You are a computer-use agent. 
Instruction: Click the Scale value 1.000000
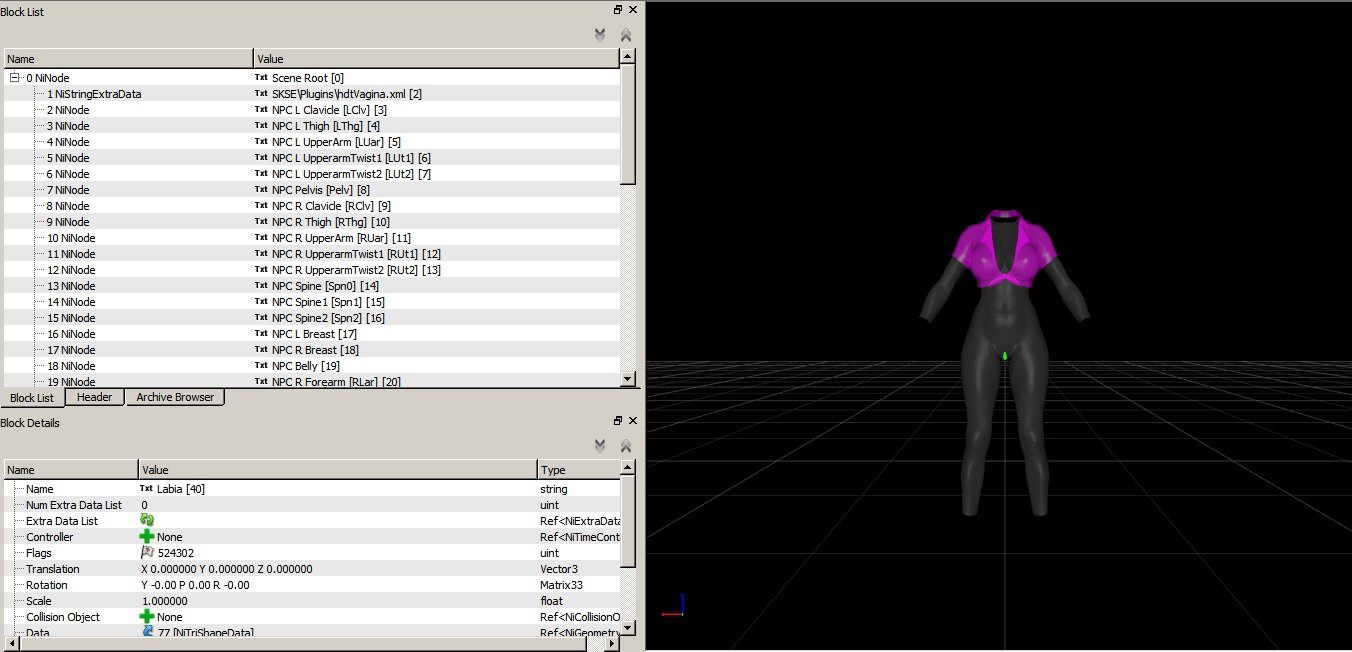165,601
